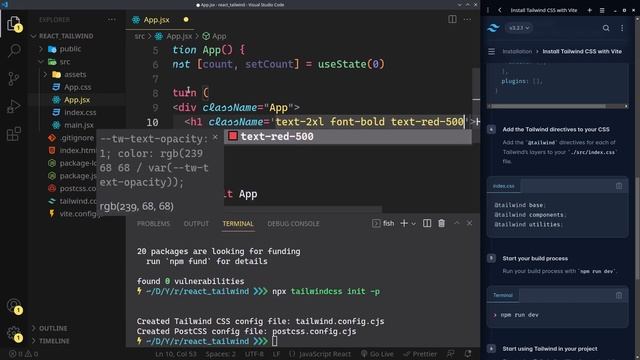Select the Terminal tab in docs snippet
This screenshot has height=360, width=640.
tap(503, 295)
